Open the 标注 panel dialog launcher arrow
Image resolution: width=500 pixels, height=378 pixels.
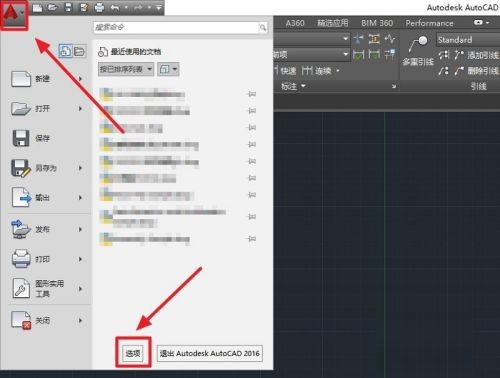click(394, 87)
